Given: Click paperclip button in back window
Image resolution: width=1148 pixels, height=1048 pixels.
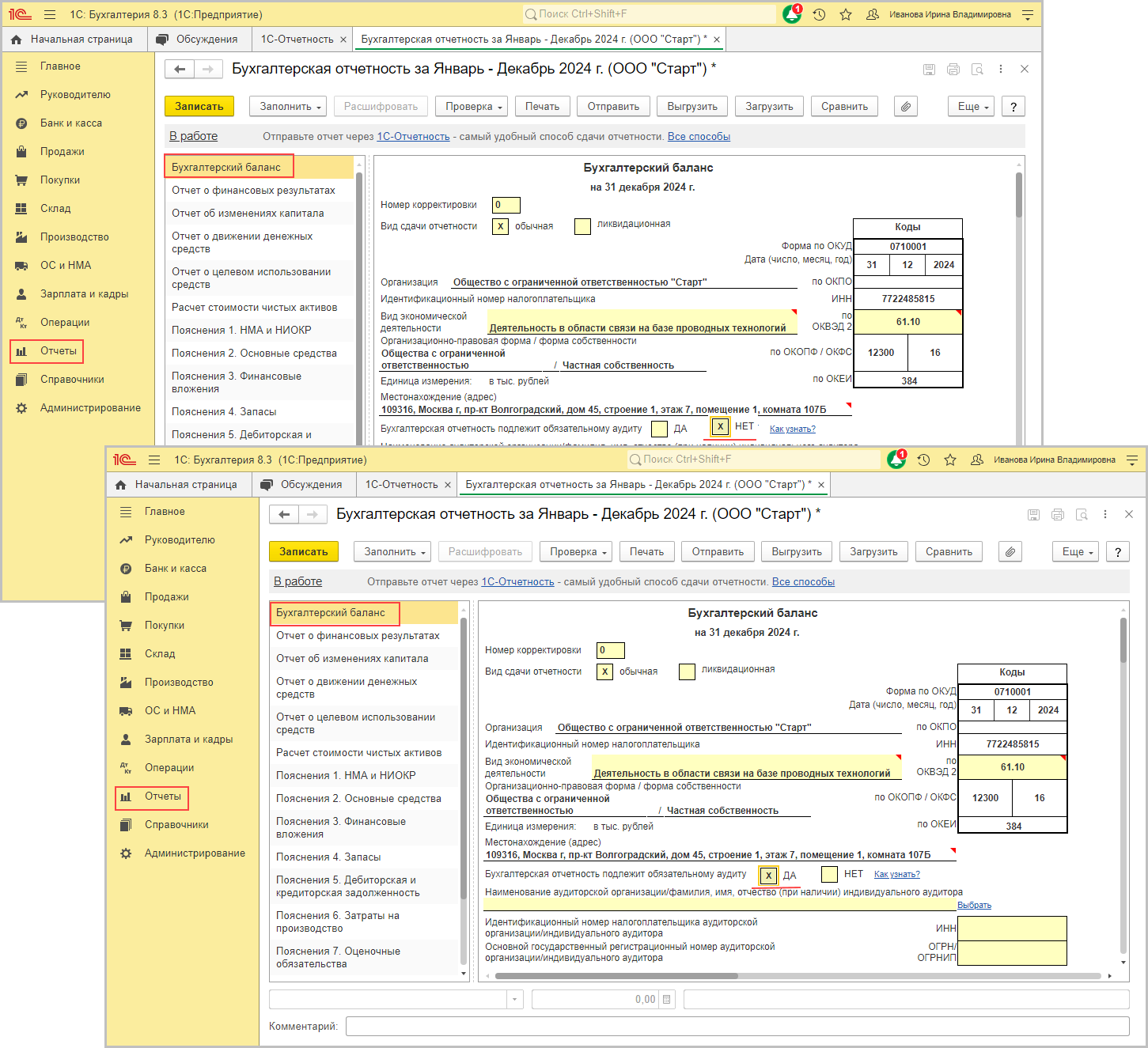Looking at the screenshot, I should tap(906, 106).
